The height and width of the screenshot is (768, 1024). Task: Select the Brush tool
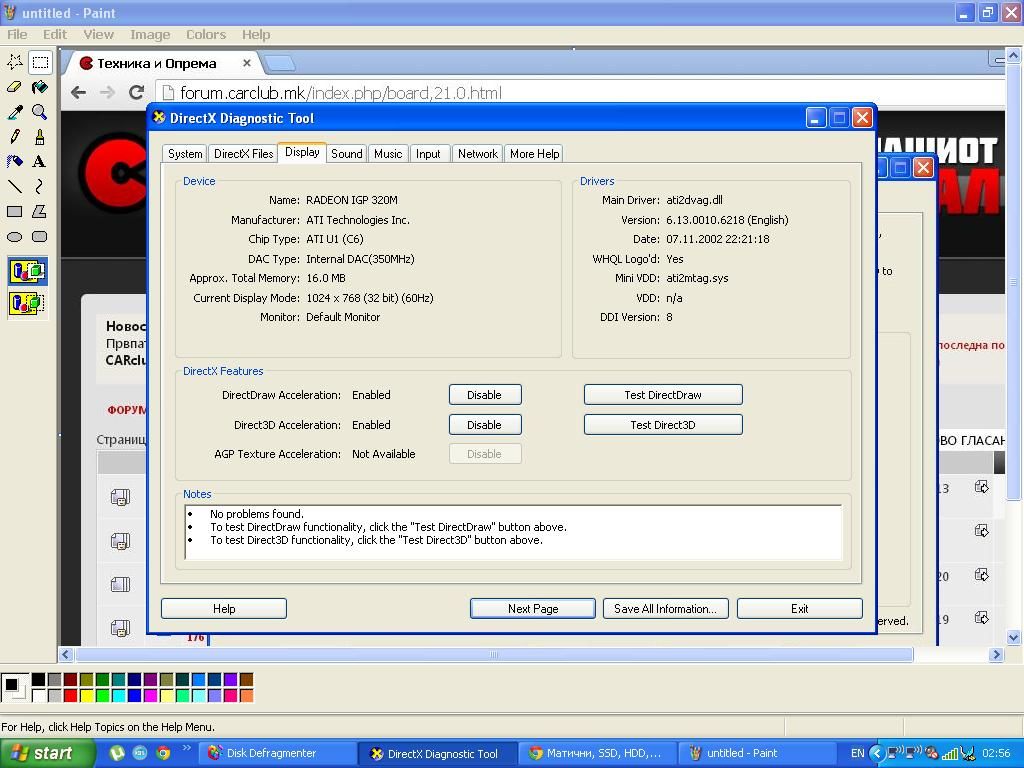(40, 136)
